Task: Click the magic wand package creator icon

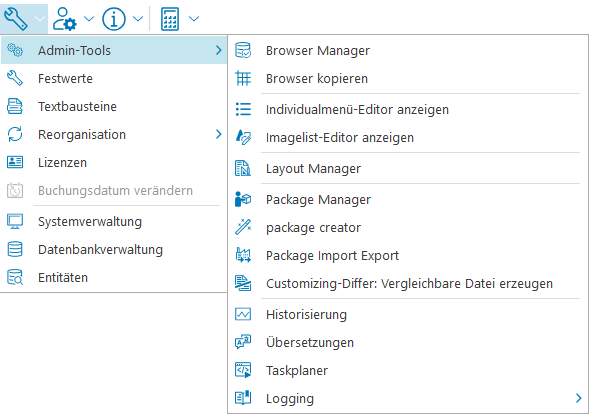Action: (243, 227)
